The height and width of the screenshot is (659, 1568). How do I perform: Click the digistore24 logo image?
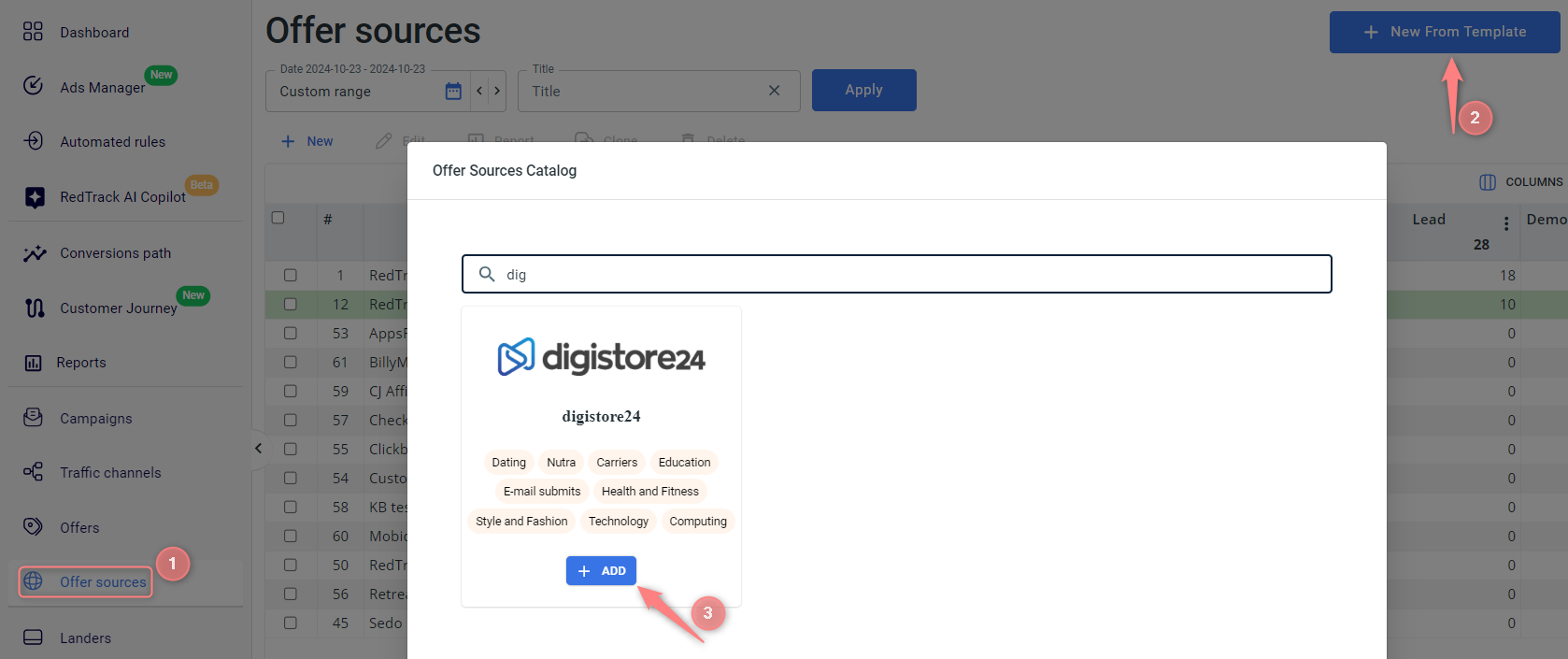pos(601,357)
